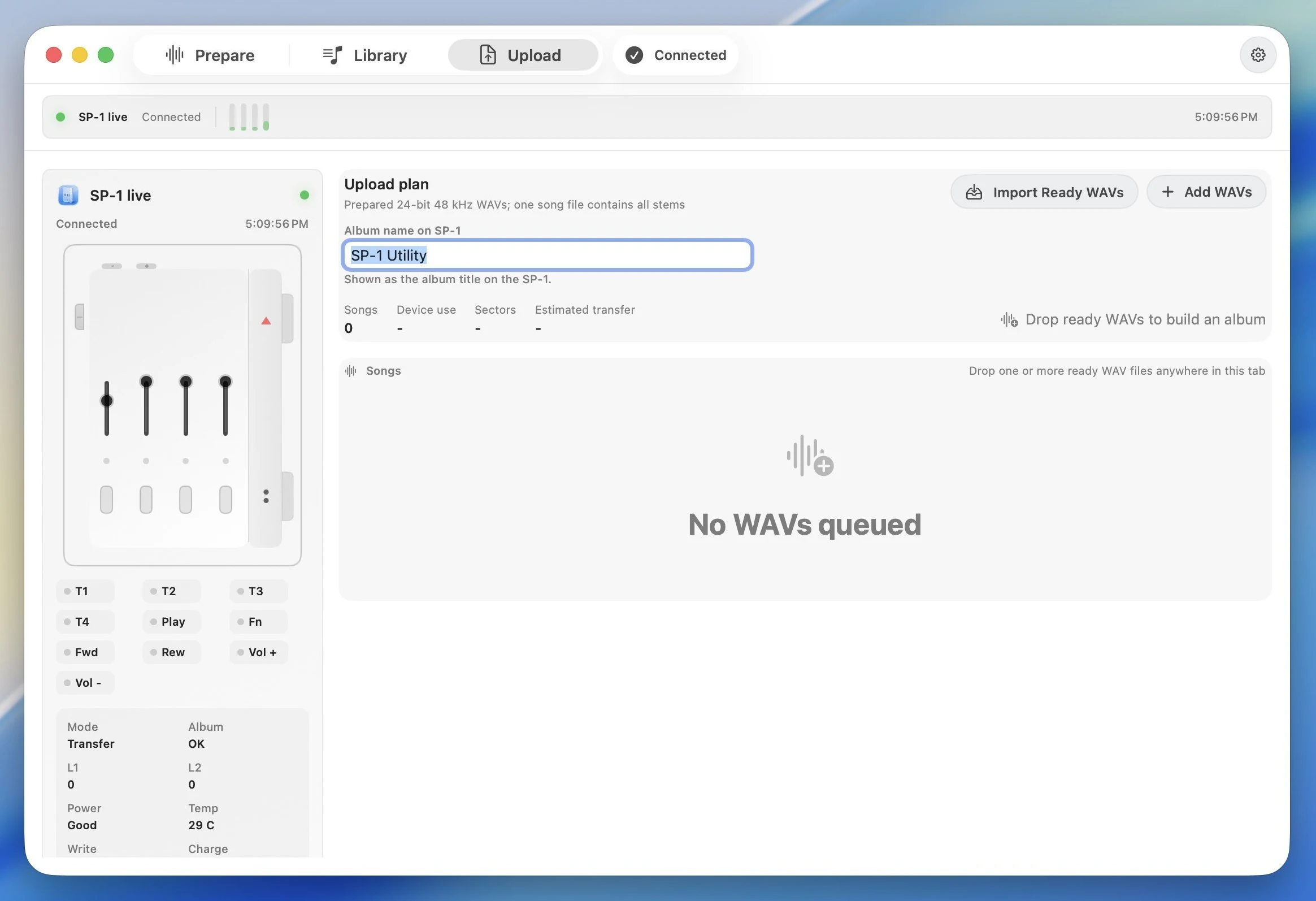The image size is (1316, 901).
Task: Click the Connected checkmark icon
Action: click(634, 55)
